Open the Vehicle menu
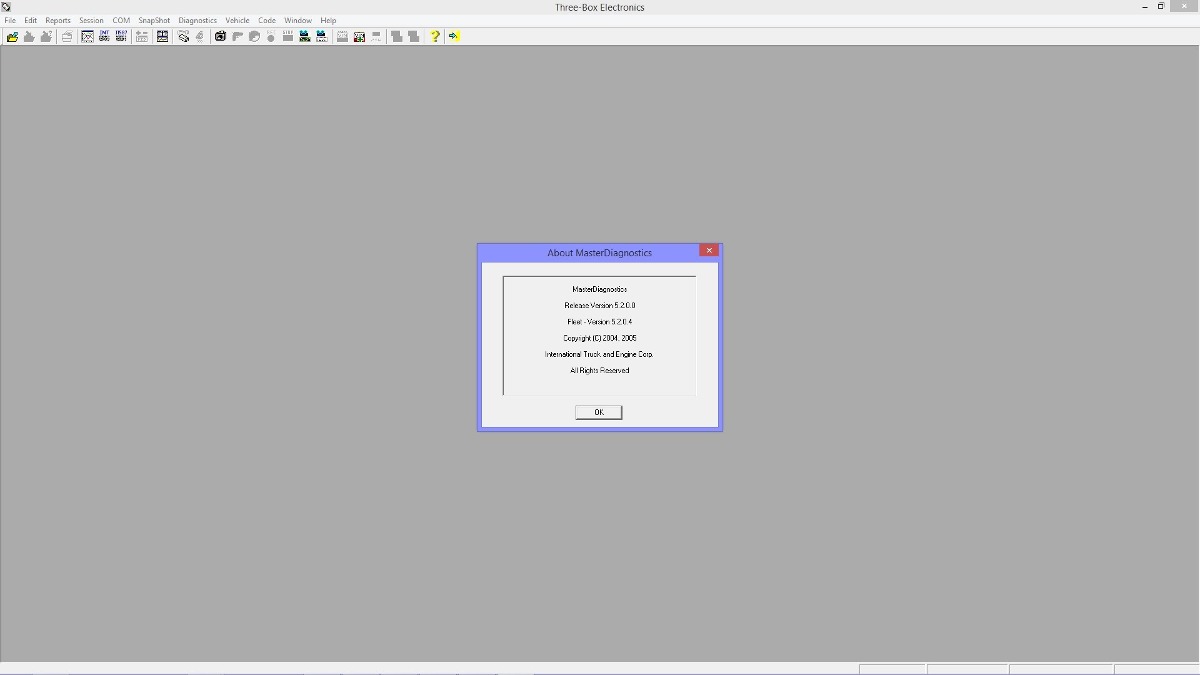The height and width of the screenshot is (675, 1200). click(237, 20)
